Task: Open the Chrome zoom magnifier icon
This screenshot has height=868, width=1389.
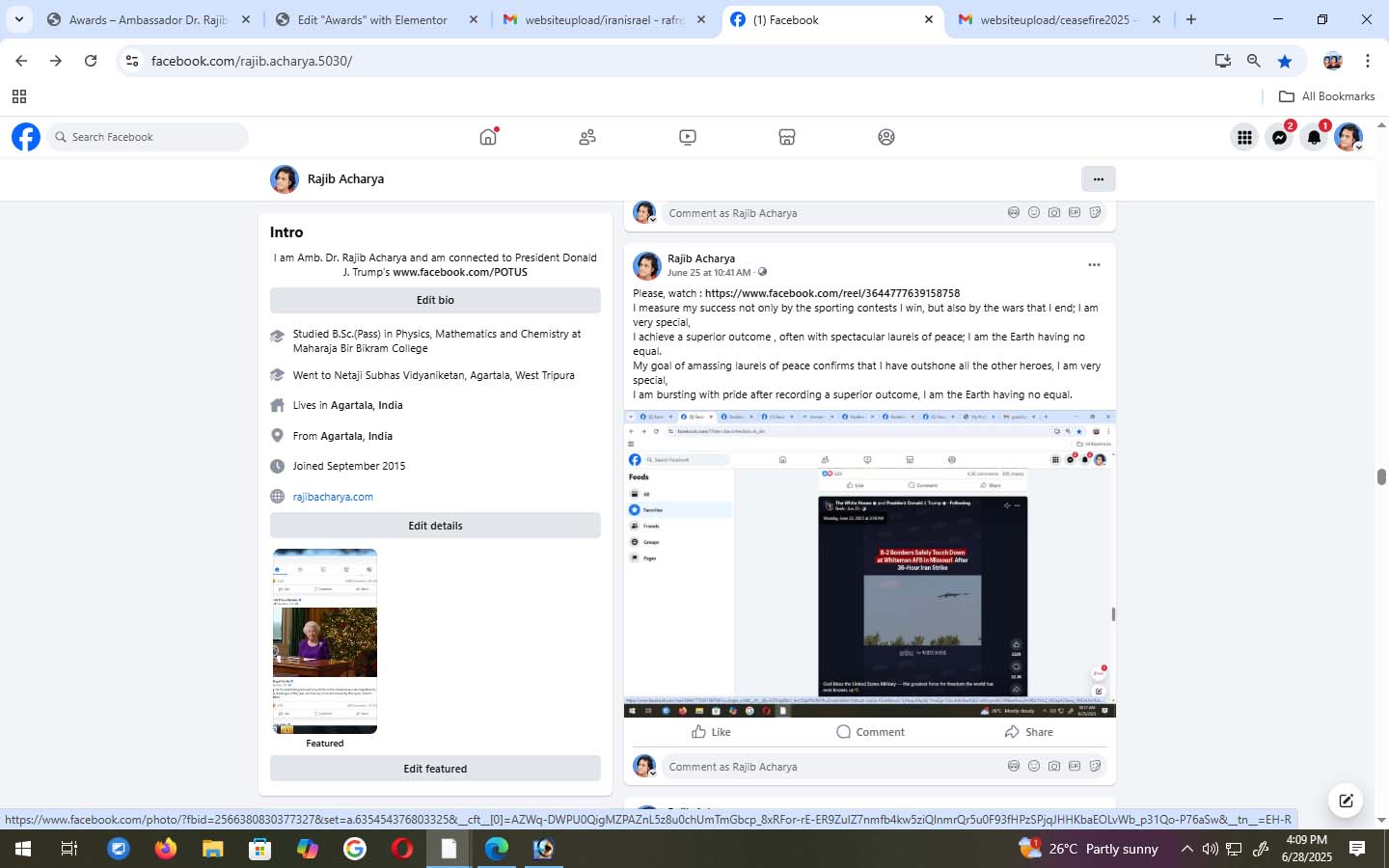Action: (x=1254, y=61)
